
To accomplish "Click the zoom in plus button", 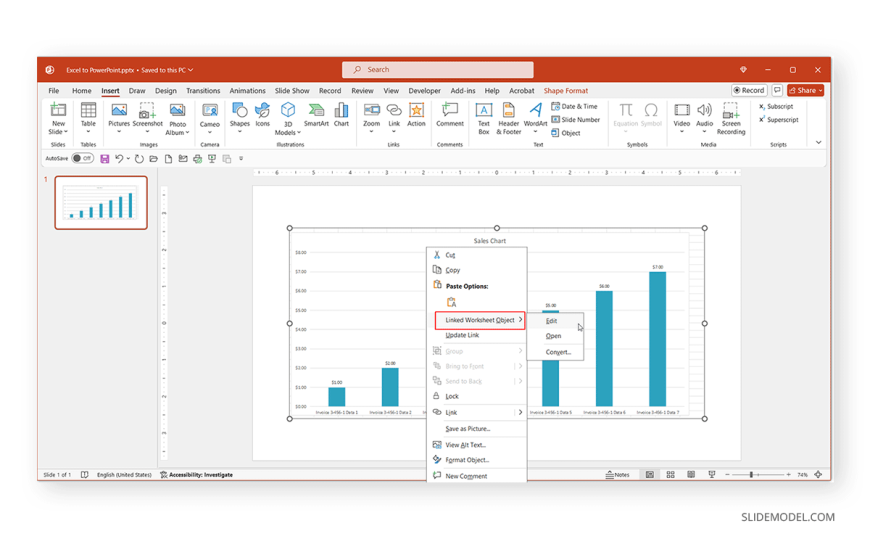I will [x=788, y=475].
